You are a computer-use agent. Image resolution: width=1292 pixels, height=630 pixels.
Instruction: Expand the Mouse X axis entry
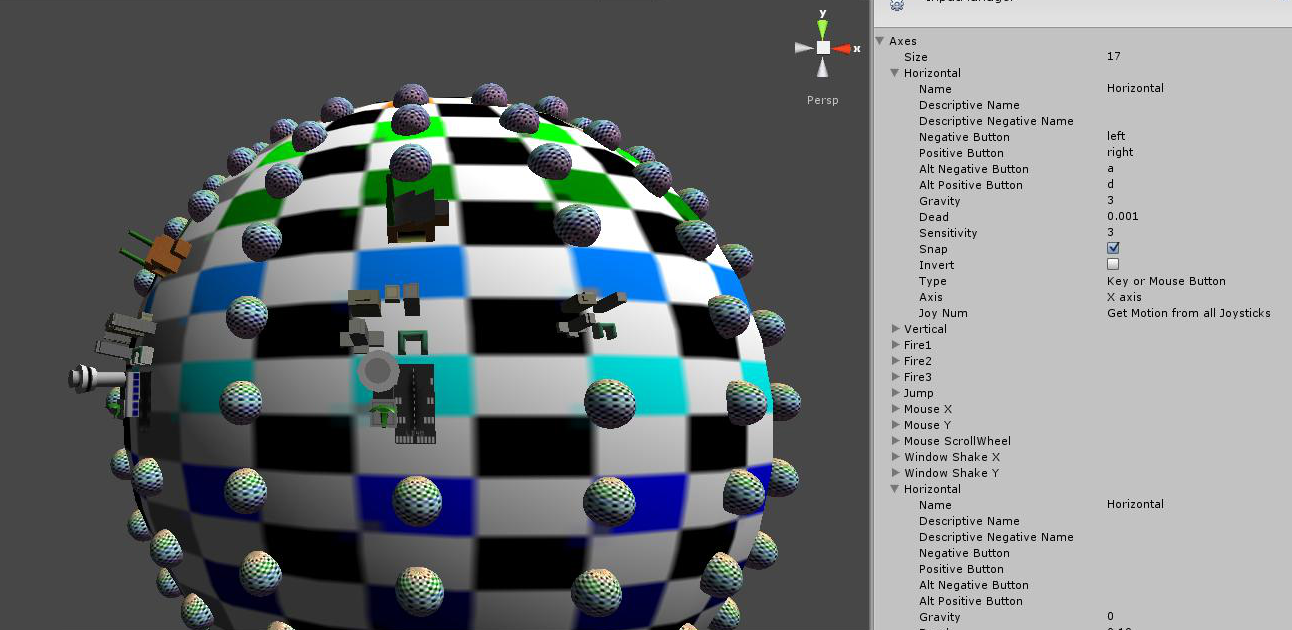pos(895,409)
